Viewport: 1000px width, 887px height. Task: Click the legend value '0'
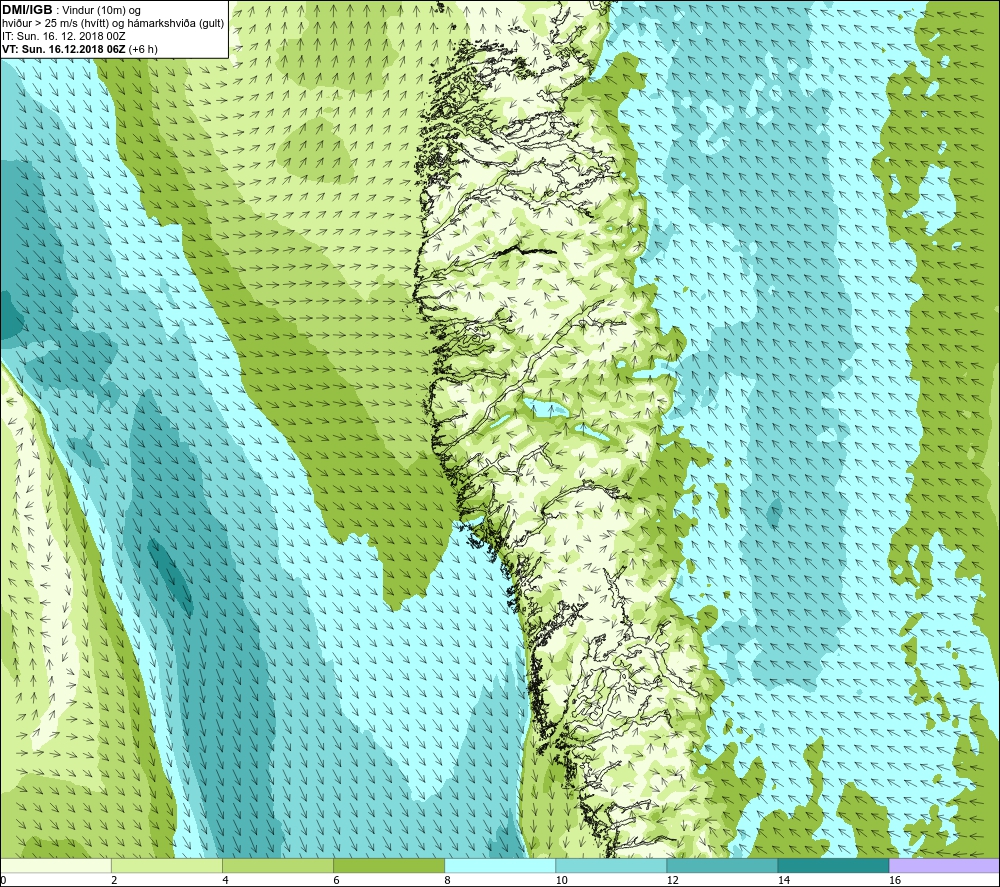pos(3,881)
